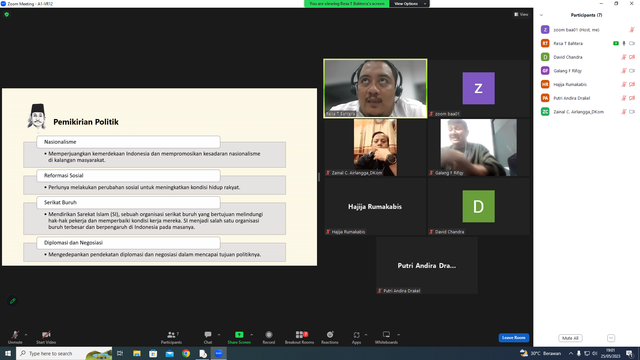Click Hajija Rumakabis video tile

(375, 206)
